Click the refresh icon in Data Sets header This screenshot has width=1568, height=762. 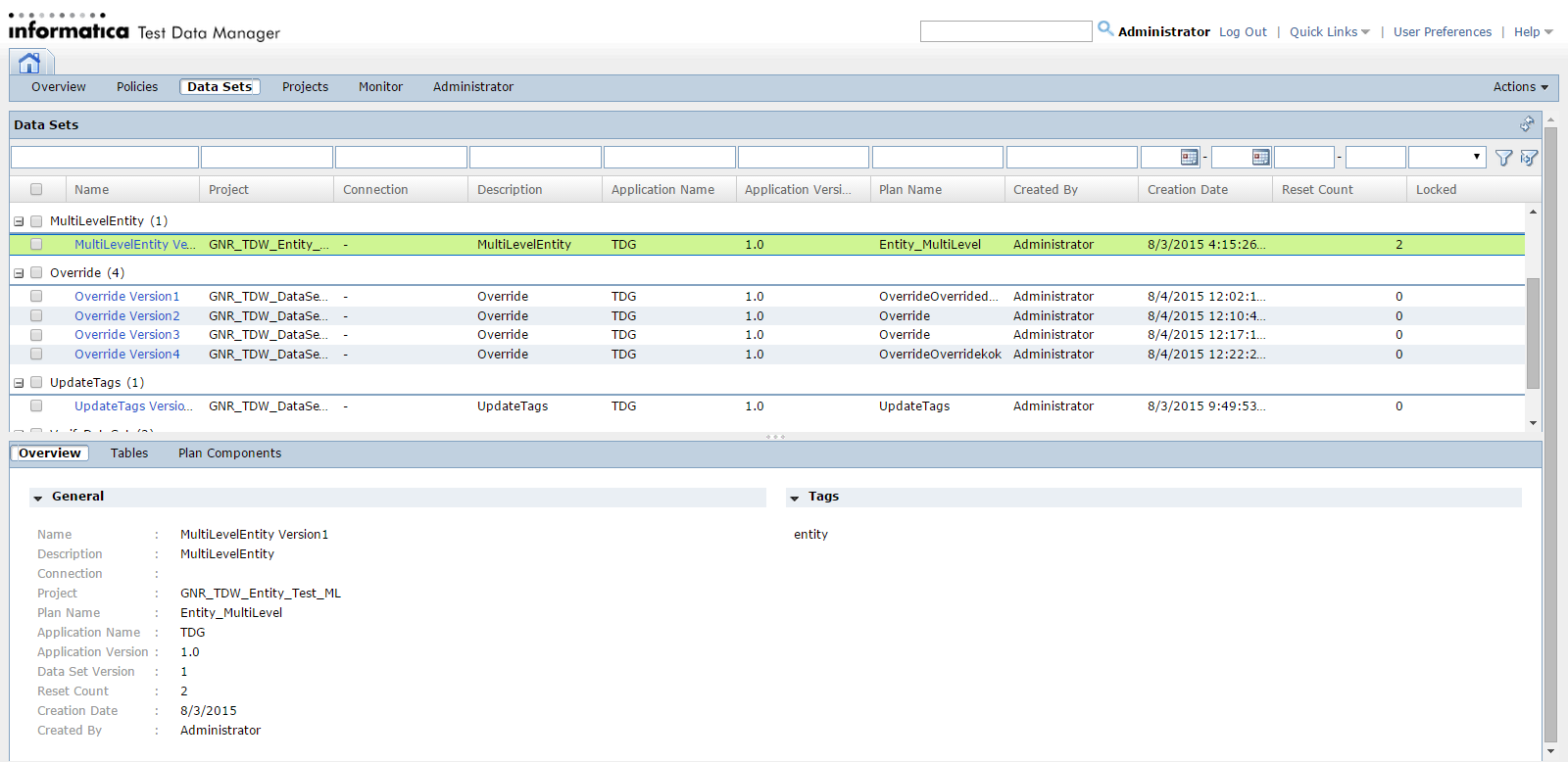coord(1527,124)
